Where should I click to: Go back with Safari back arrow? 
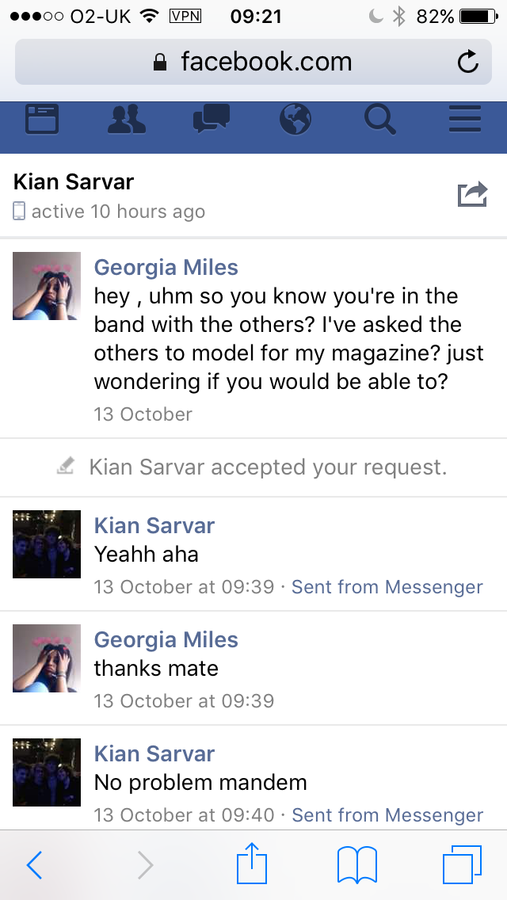(34, 865)
